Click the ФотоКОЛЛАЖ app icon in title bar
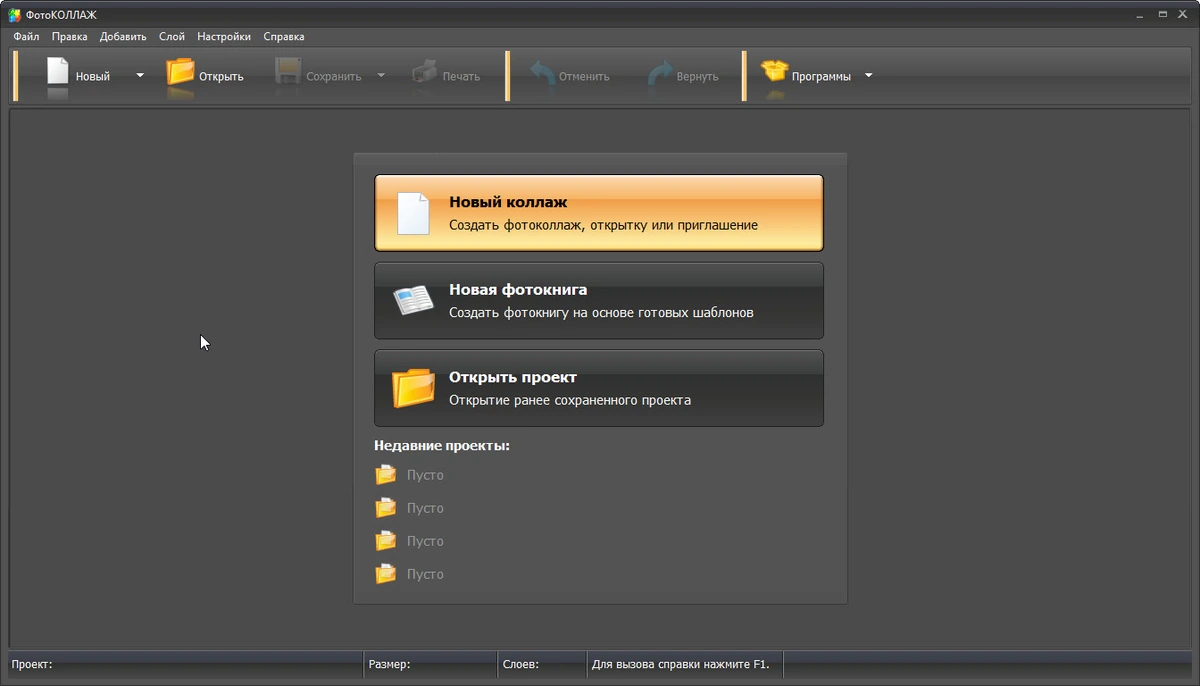1200x686 pixels. pos(15,15)
